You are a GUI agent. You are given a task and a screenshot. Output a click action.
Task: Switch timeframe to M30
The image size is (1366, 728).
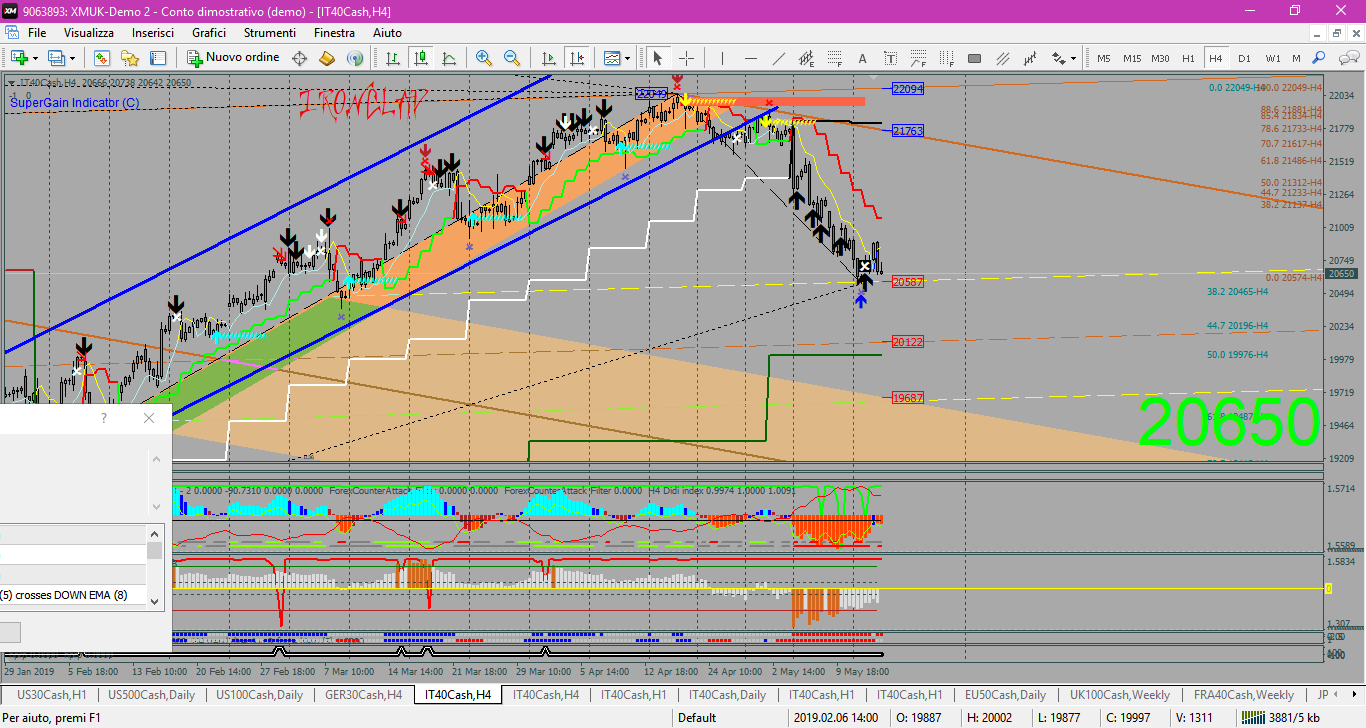[1160, 58]
